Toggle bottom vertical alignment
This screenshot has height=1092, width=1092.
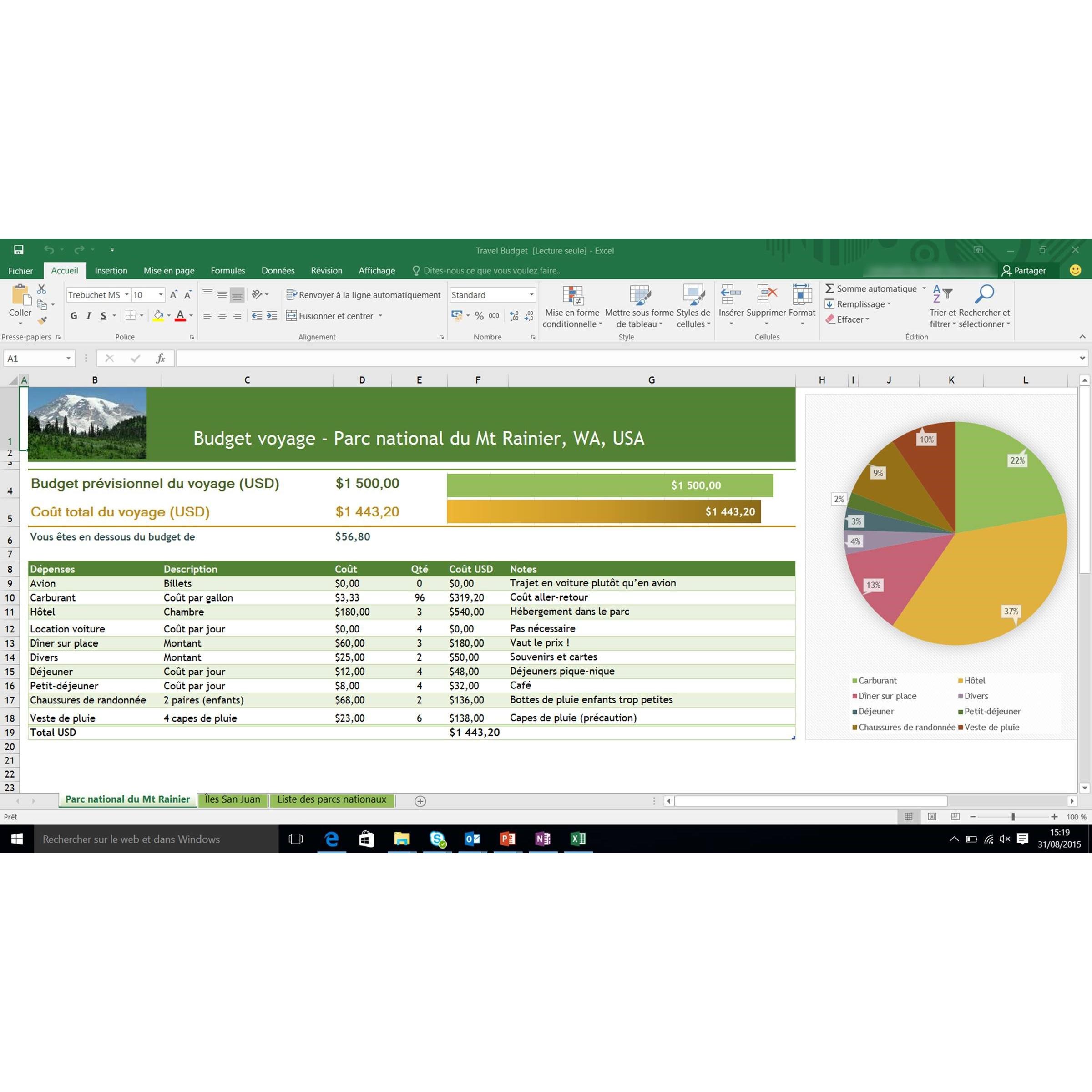coord(237,295)
